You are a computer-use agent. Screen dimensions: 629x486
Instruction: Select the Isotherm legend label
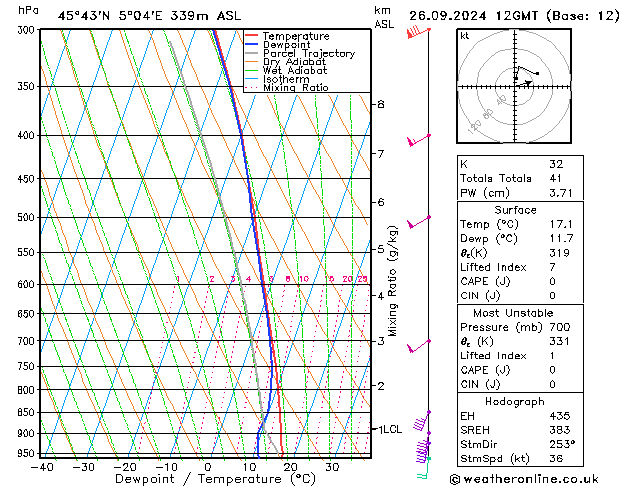coord(286,79)
